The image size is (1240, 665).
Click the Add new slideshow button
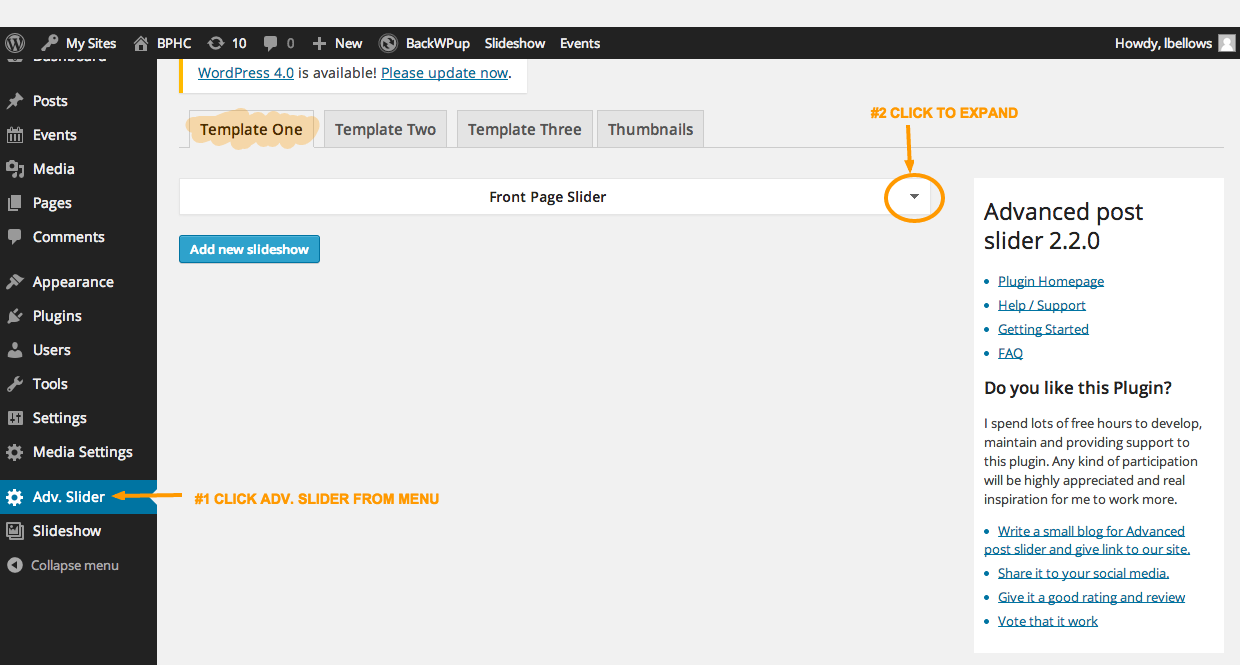pos(249,249)
